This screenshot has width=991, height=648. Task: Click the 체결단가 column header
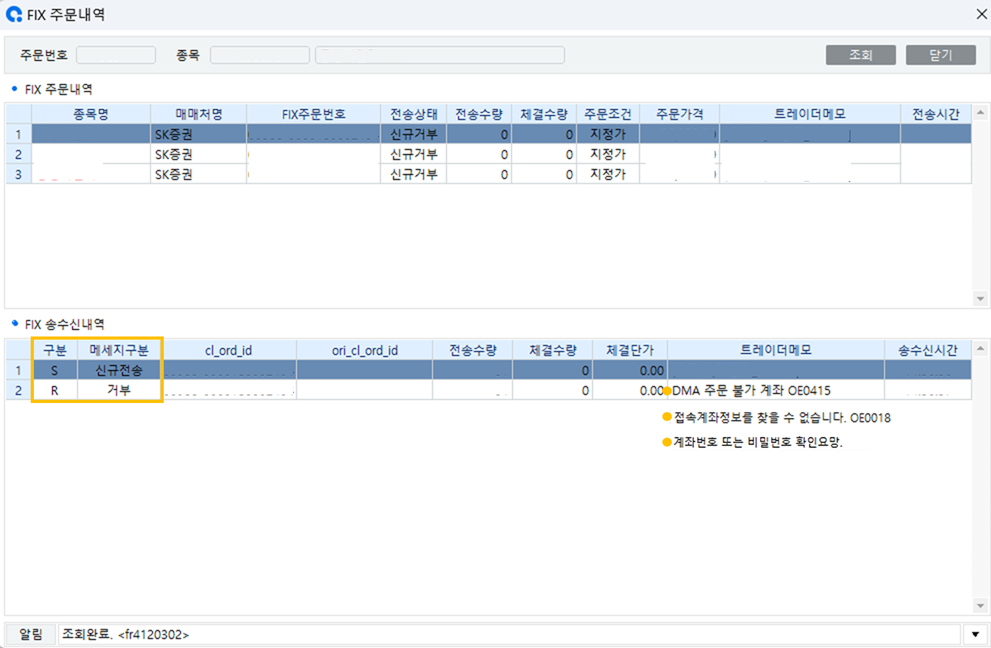(629, 350)
